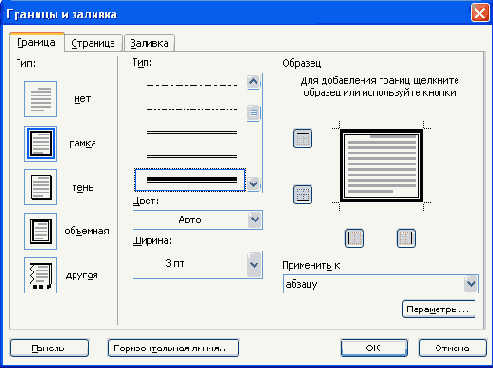The image size is (493, 368).
Task: Click the Параметры button
Action: [438, 309]
